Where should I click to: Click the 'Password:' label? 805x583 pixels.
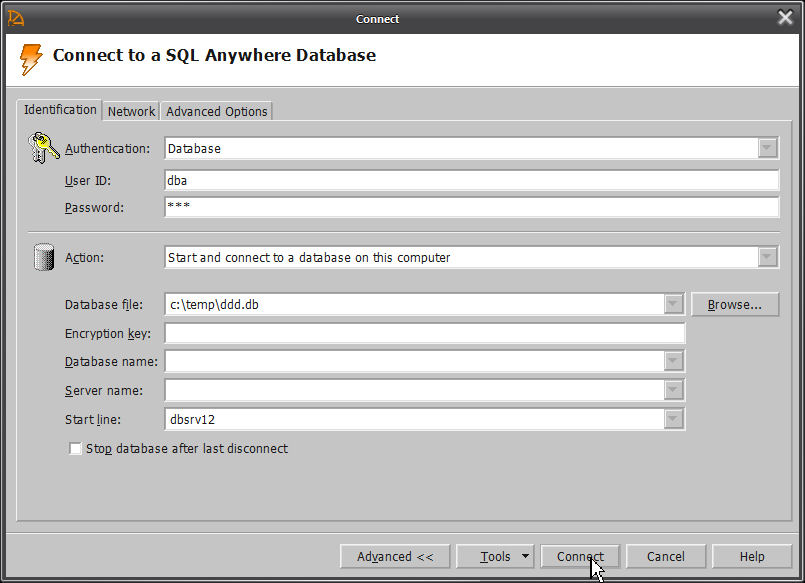(94, 207)
